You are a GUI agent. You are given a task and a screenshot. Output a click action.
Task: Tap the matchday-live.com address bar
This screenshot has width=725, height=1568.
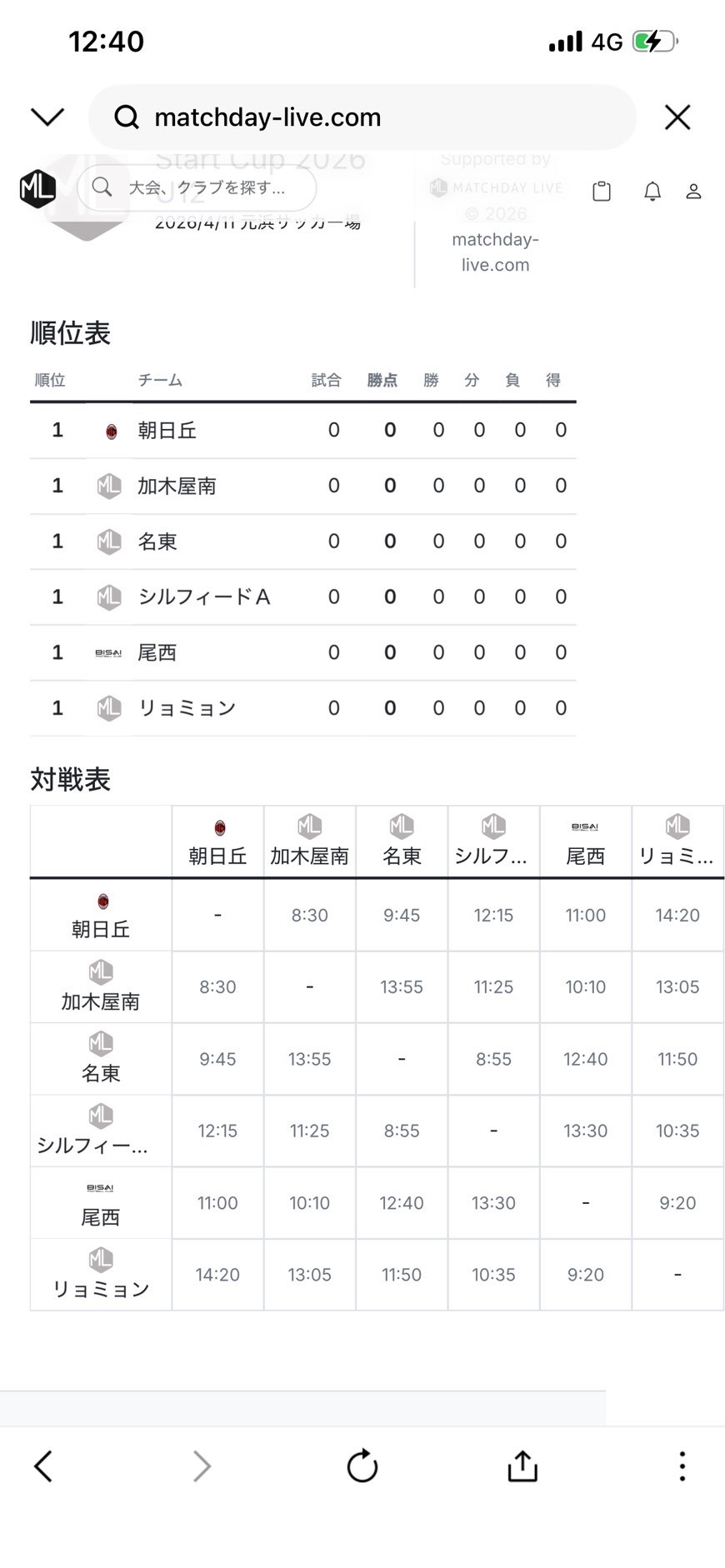(x=362, y=117)
